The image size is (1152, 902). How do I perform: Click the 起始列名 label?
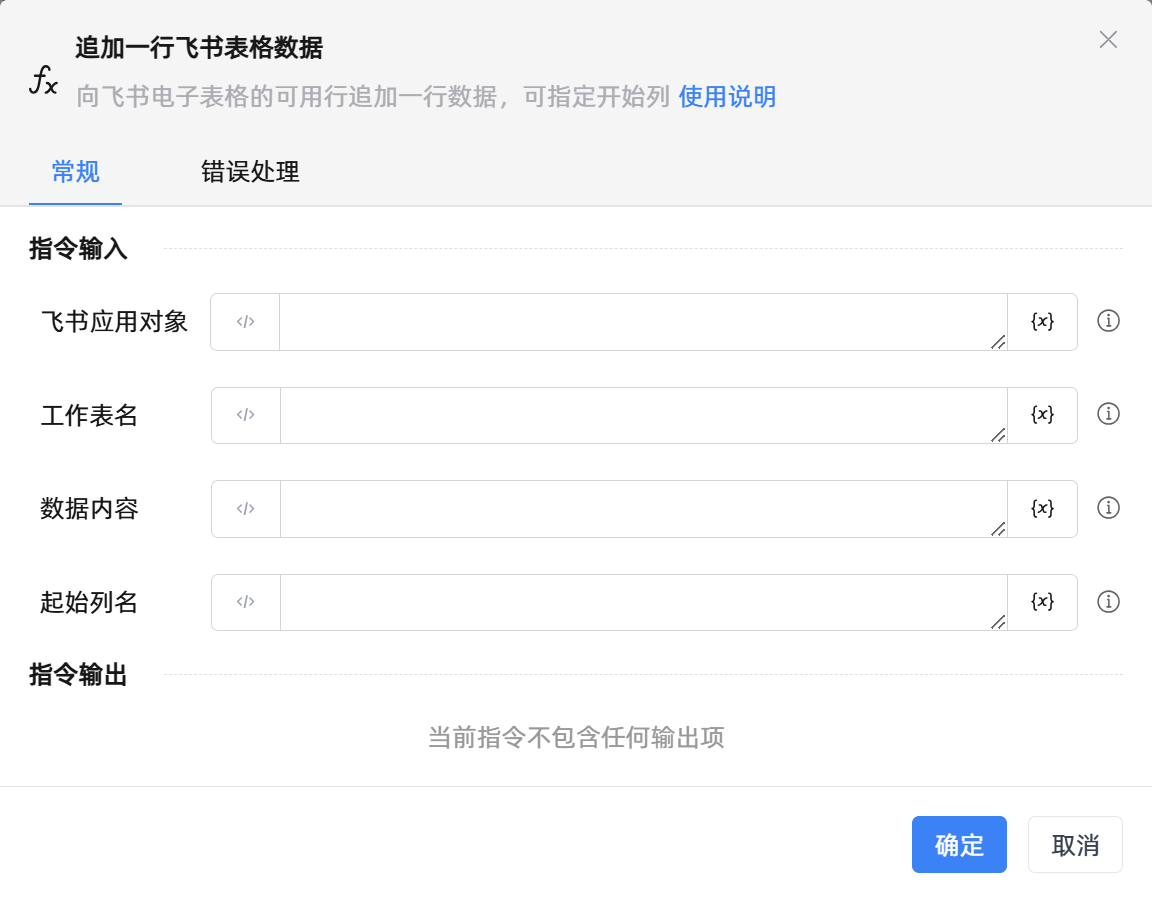(x=89, y=602)
